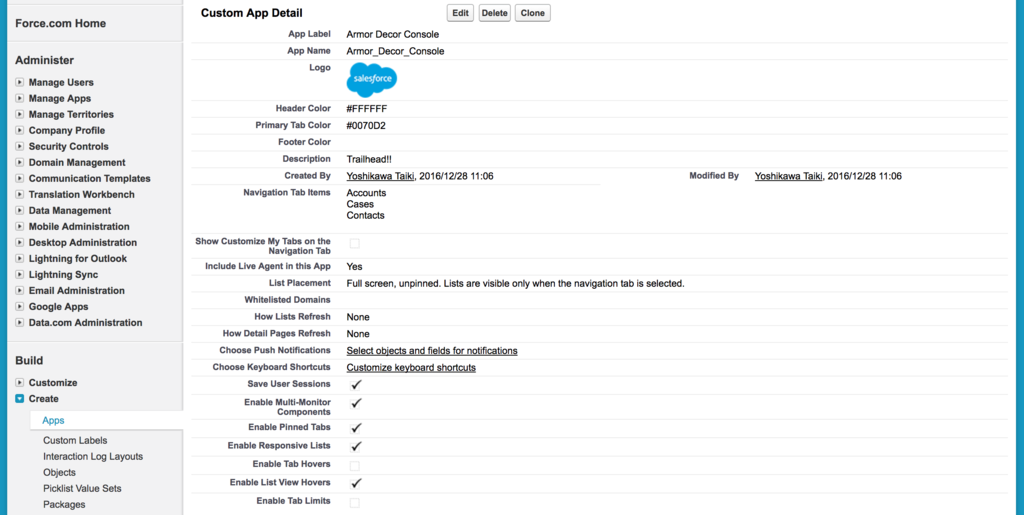Viewport: 1024px width, 515px height.
Task: Open Customize keyboard shortcuts link
Action: coord(411,368)
